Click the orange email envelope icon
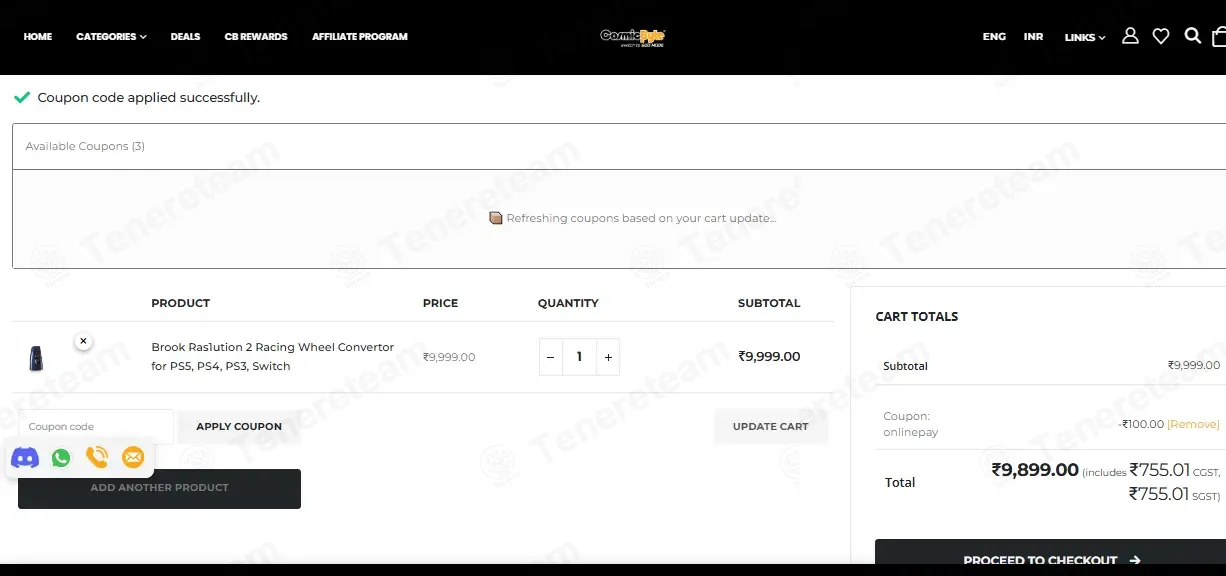Viewport: 1226px width, 576px height. tap(133, 458)
